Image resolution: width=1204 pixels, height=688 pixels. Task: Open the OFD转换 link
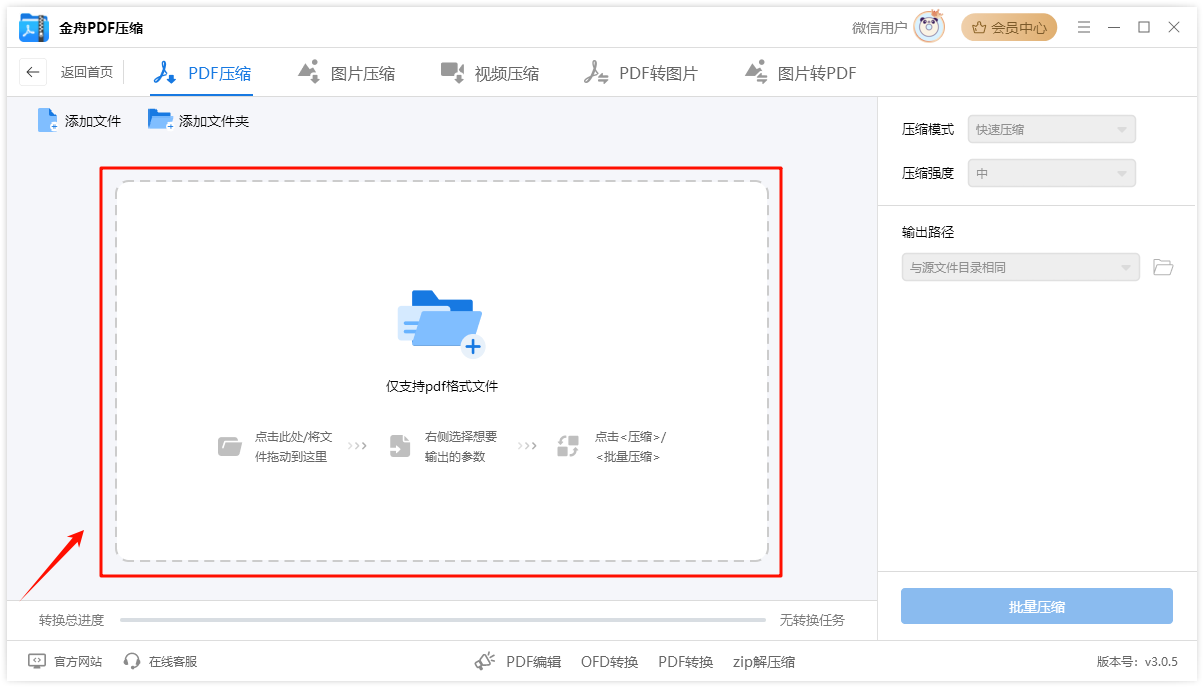[x=610, y=661]
